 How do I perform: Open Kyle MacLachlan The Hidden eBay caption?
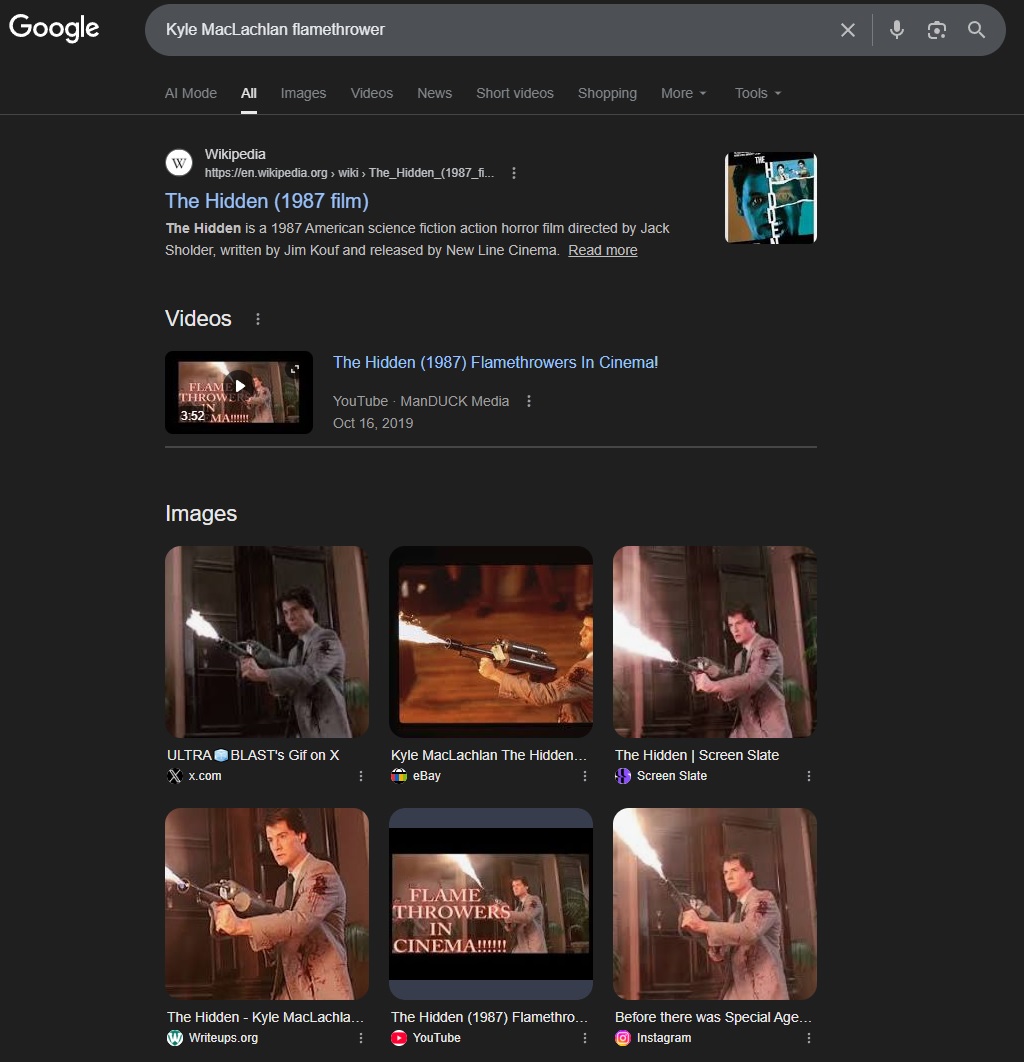(x=489, y=755)
